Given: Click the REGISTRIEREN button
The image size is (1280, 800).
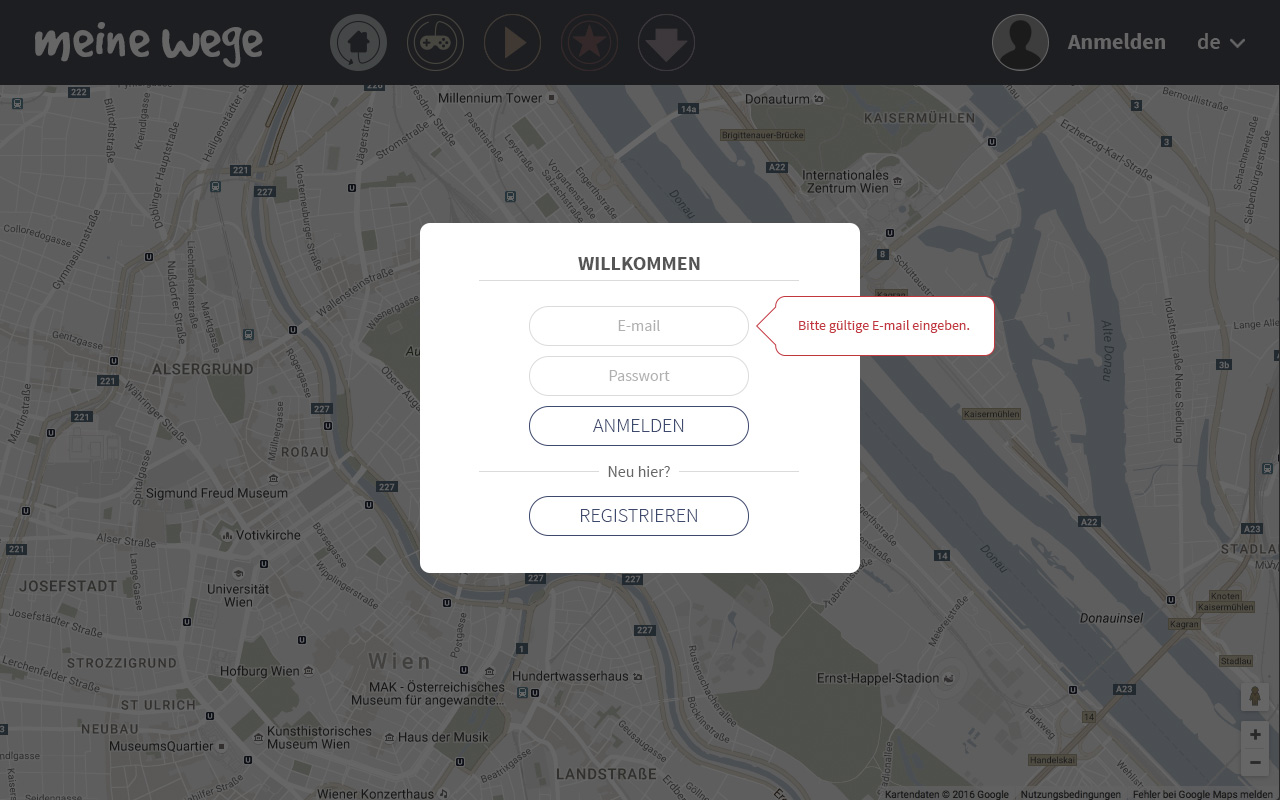Looking at the screenshot, I should [639, 516].
